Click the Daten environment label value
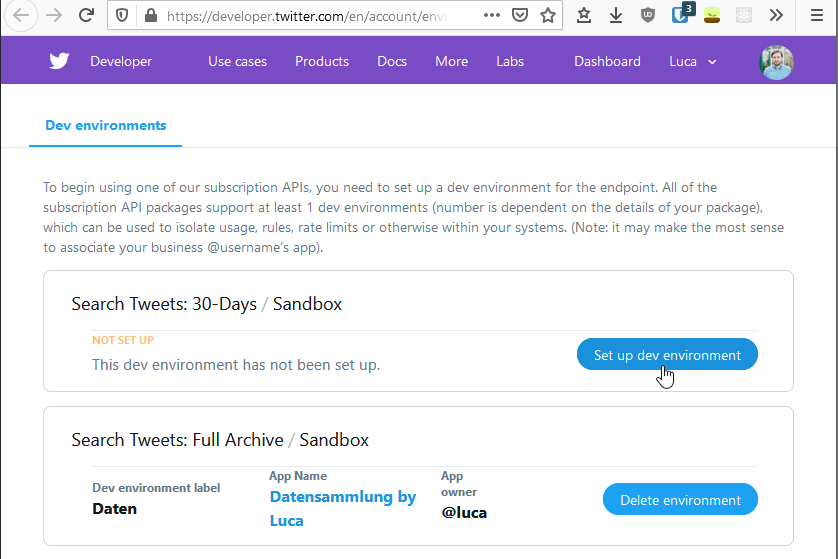 [x=114, y=508]
